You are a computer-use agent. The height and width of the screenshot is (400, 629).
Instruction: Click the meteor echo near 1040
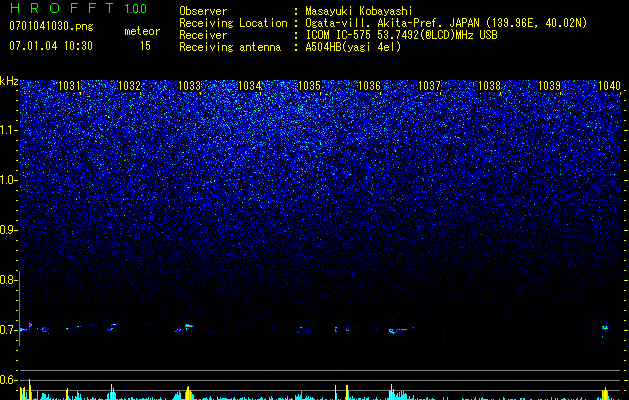605,329
